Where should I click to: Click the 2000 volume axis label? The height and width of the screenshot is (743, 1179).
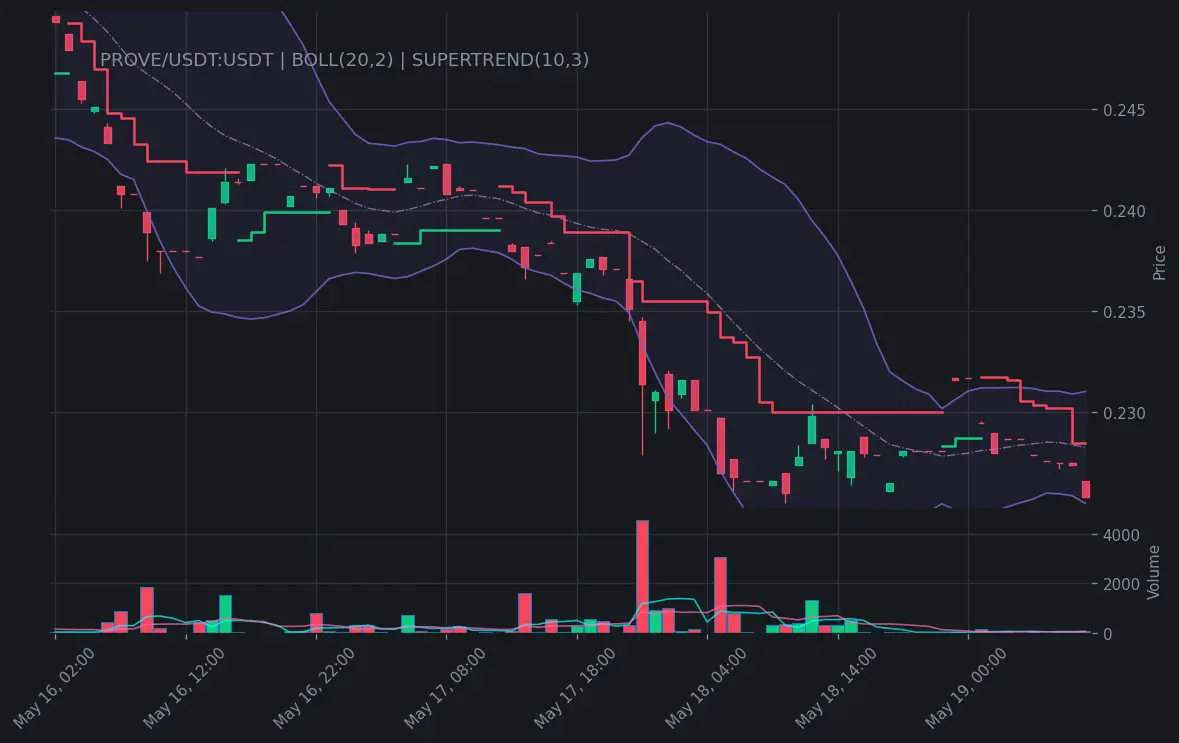coord(1121,584)
